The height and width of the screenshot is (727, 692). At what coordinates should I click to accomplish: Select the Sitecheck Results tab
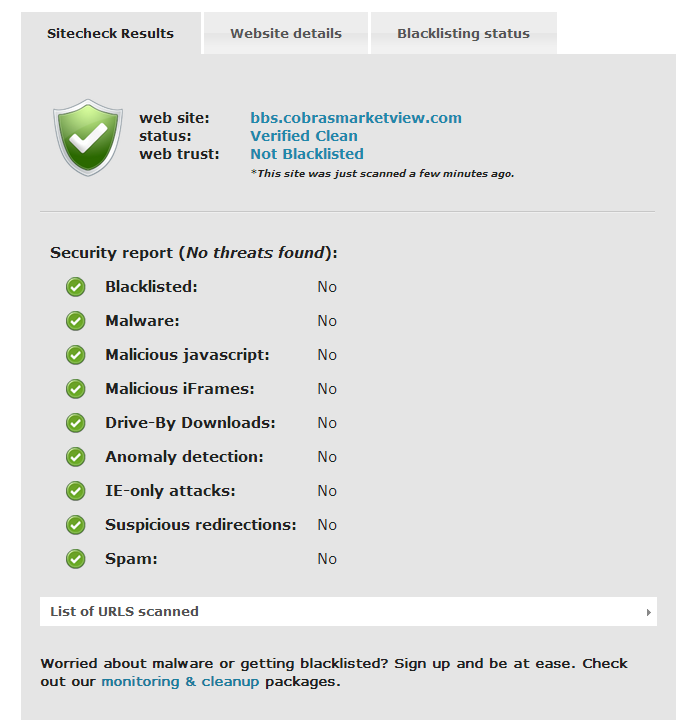pyautogui.click(x=110, y=33)
